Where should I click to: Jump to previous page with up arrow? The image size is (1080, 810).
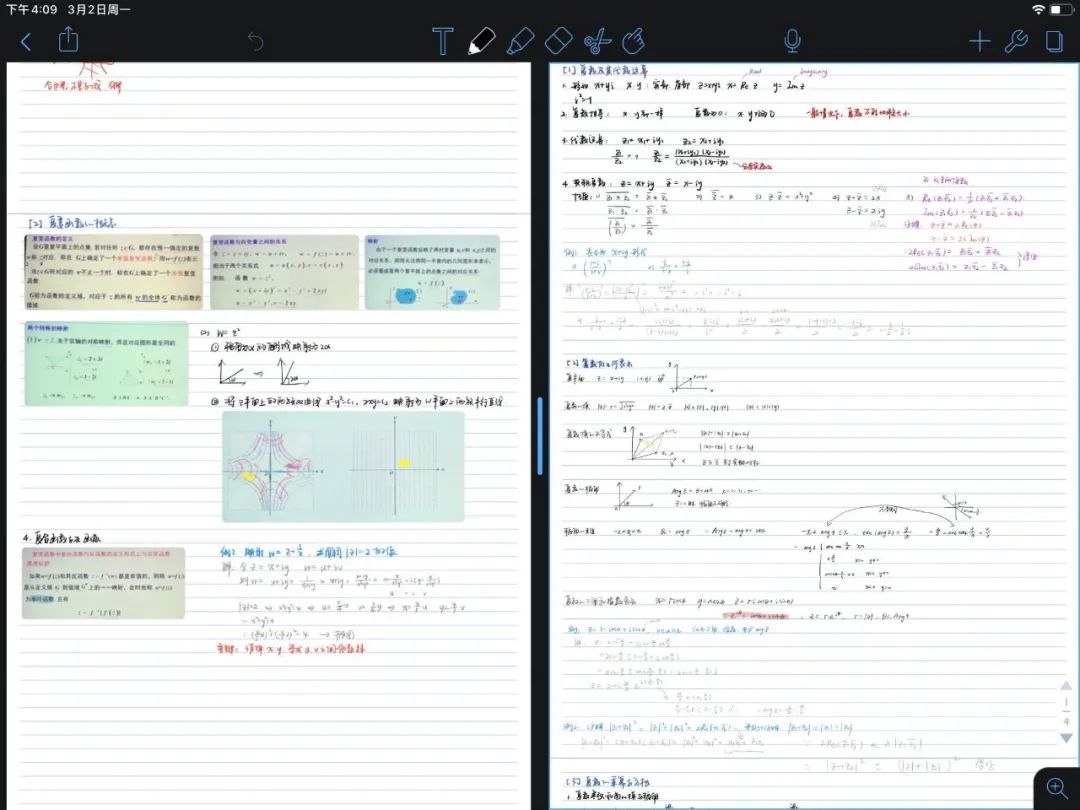point(1066,686)
